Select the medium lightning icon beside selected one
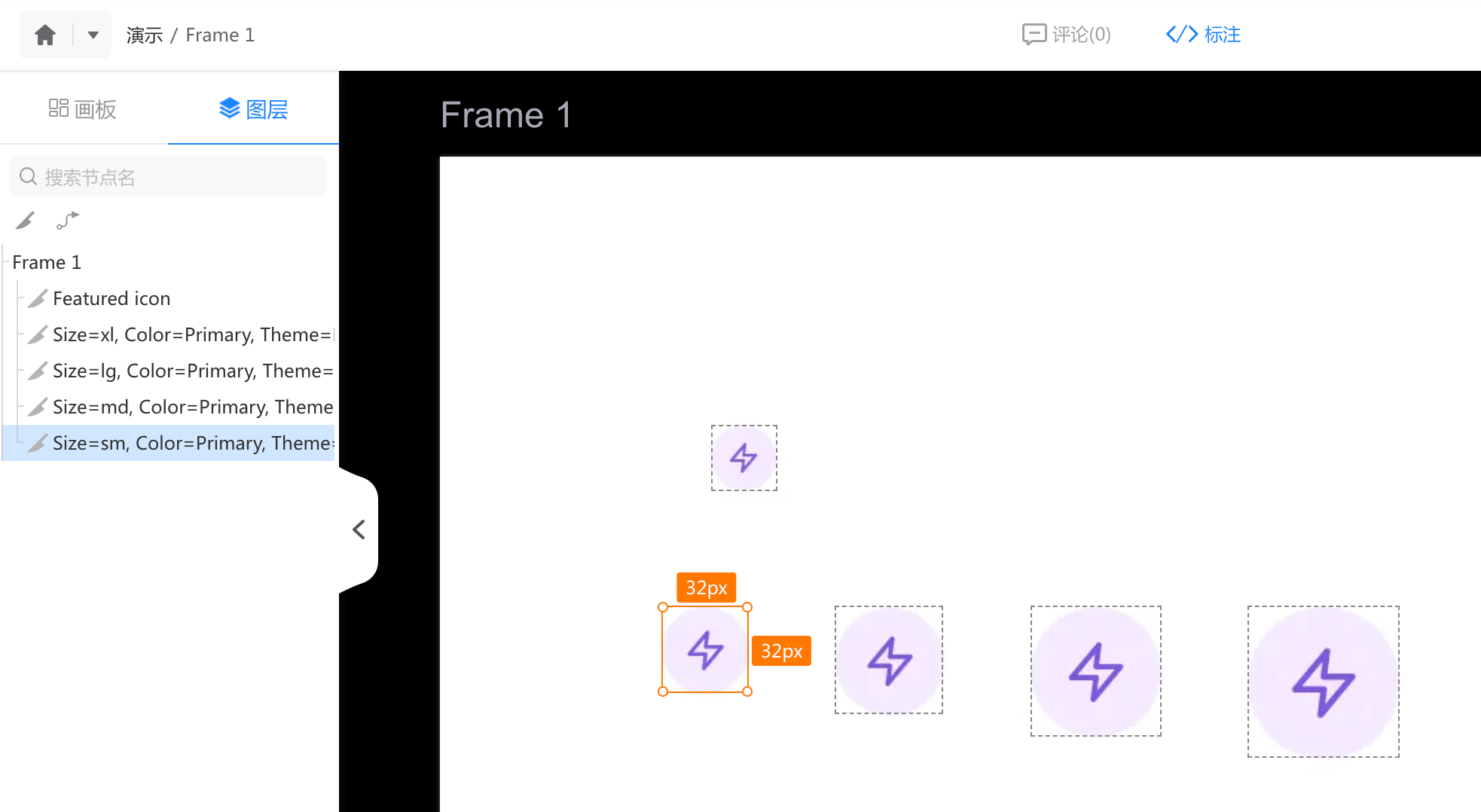1481x812 pixels. pos(889,660)
